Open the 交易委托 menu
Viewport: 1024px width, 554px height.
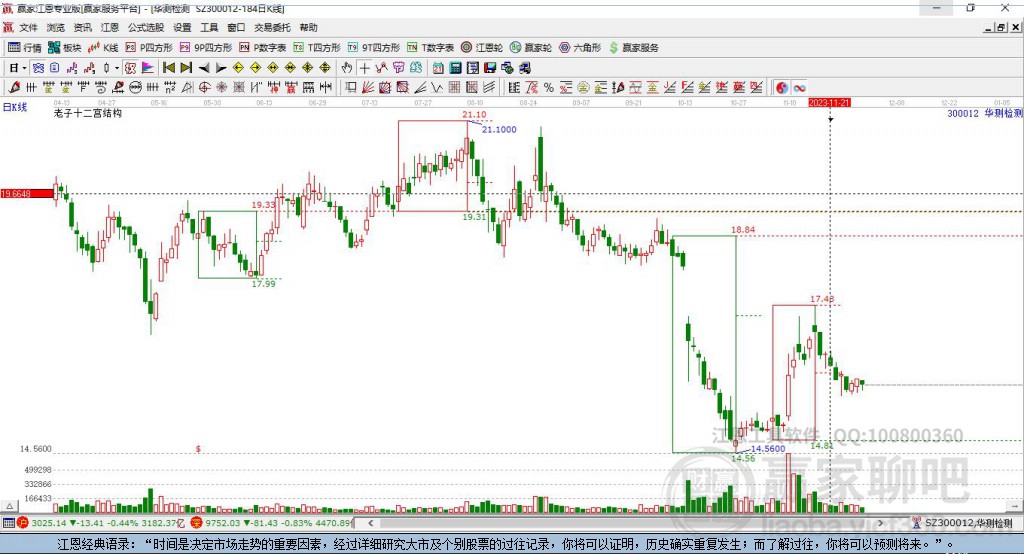[272, 27]
